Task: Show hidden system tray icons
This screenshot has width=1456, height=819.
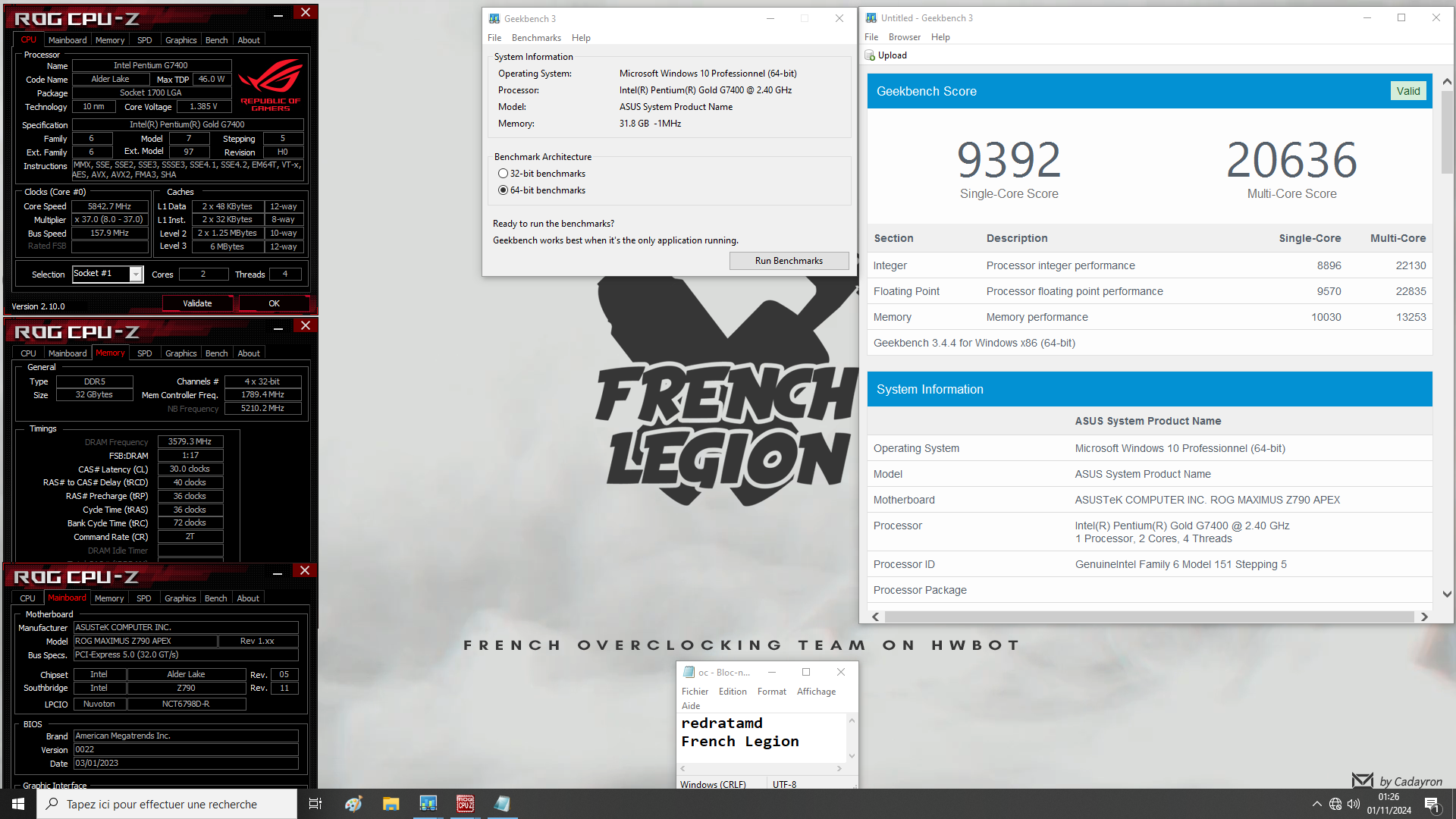Action: [1317, 804]
